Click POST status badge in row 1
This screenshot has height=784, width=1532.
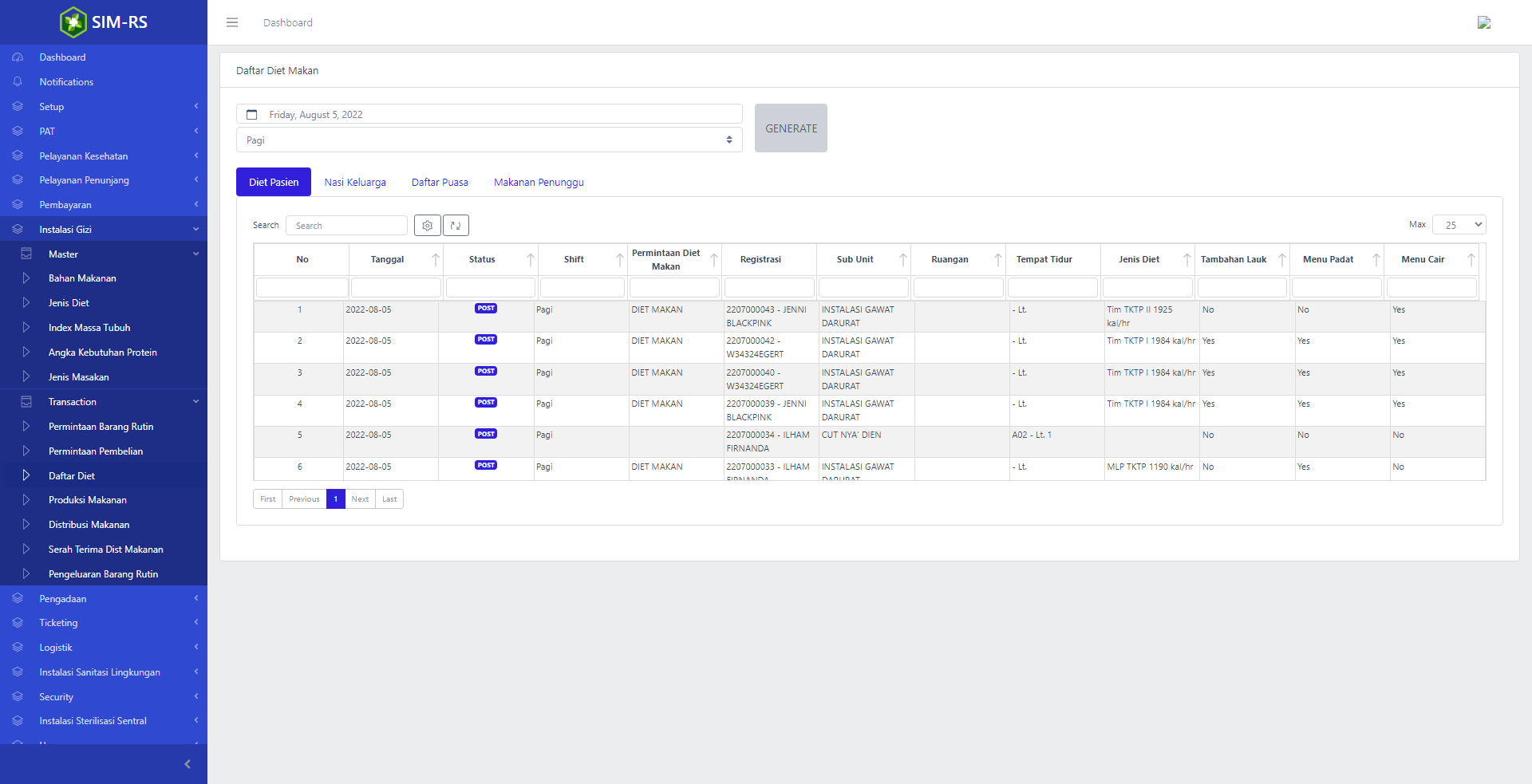pos(486,309)
